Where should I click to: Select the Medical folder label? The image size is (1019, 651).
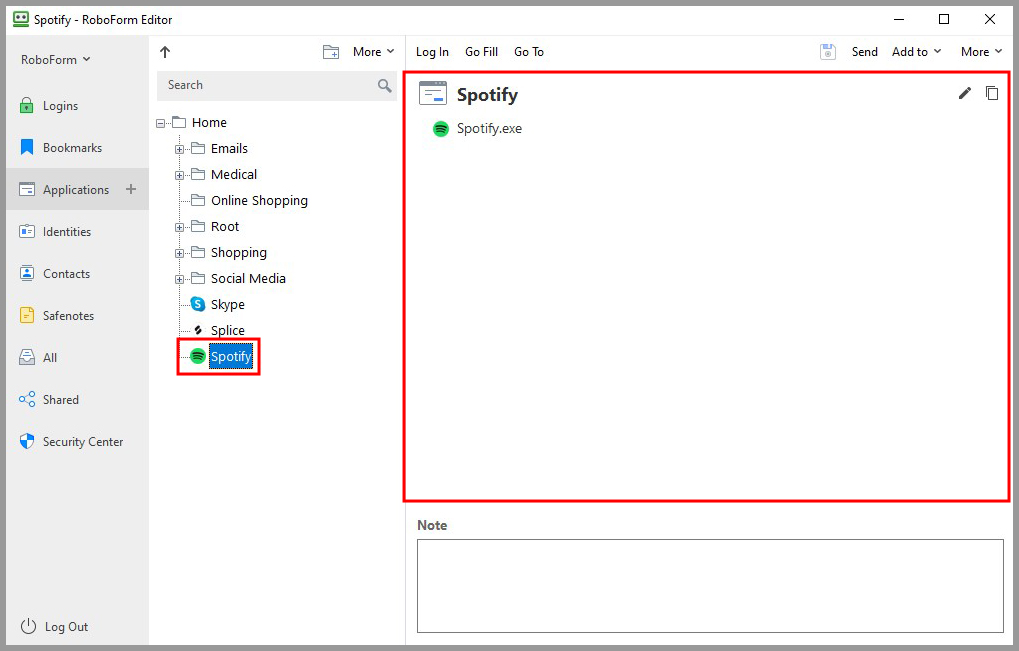(x=234, y=175)
